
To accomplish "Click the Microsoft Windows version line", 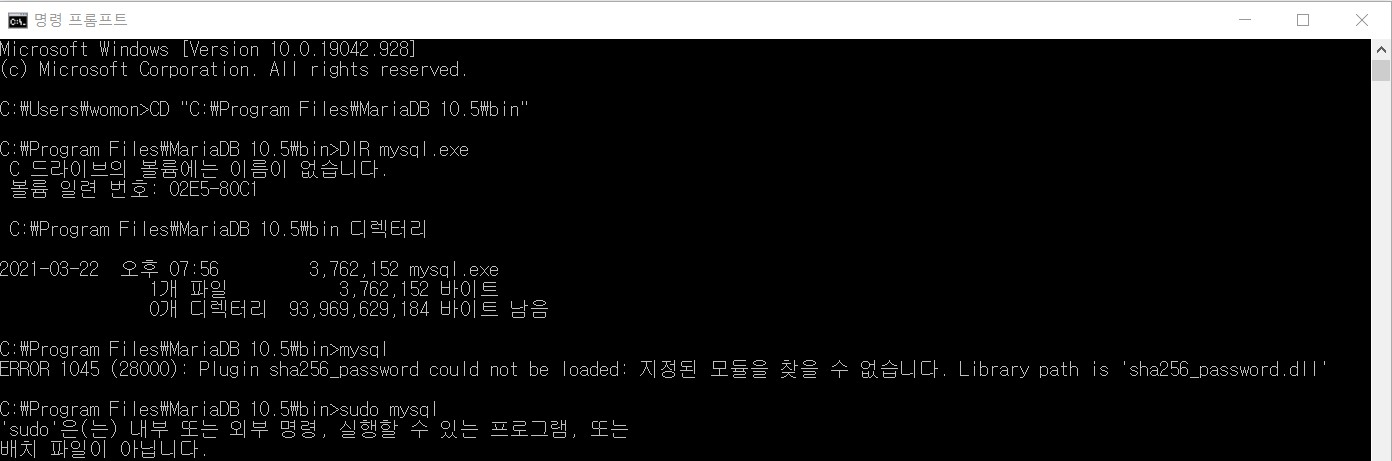I will point(209,49).
